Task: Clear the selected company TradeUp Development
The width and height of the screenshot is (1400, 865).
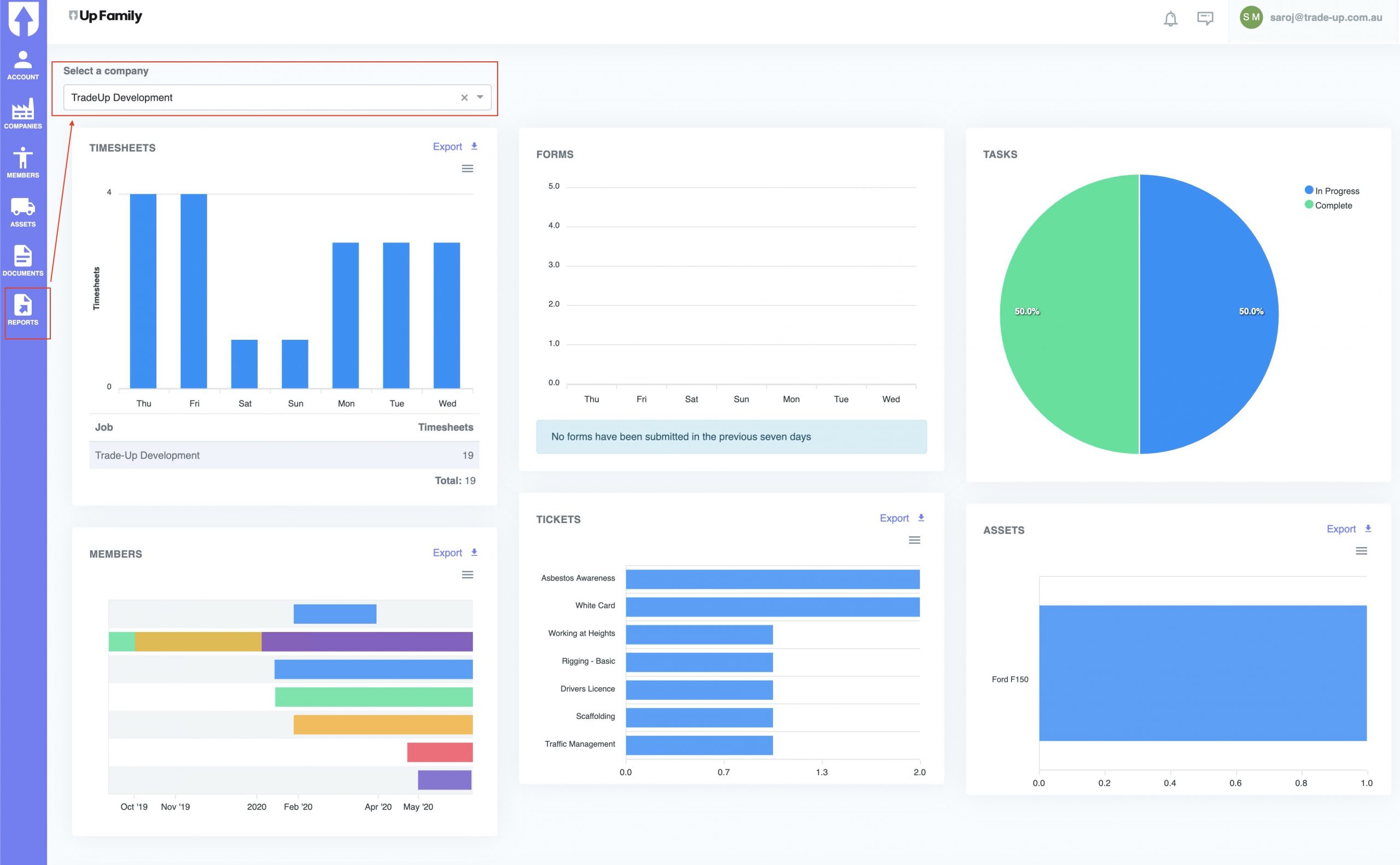Action: 464,98
